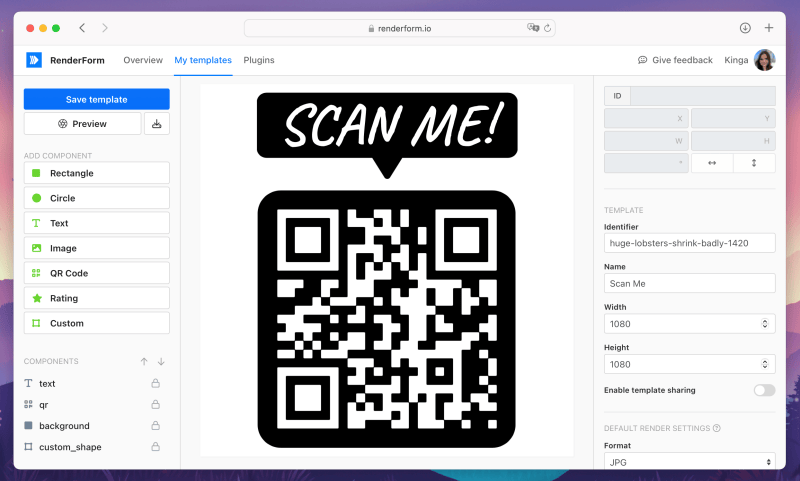Open Default Render Settings help icon
This screenshot has height=481, width=800.
(x=717, y=428)
